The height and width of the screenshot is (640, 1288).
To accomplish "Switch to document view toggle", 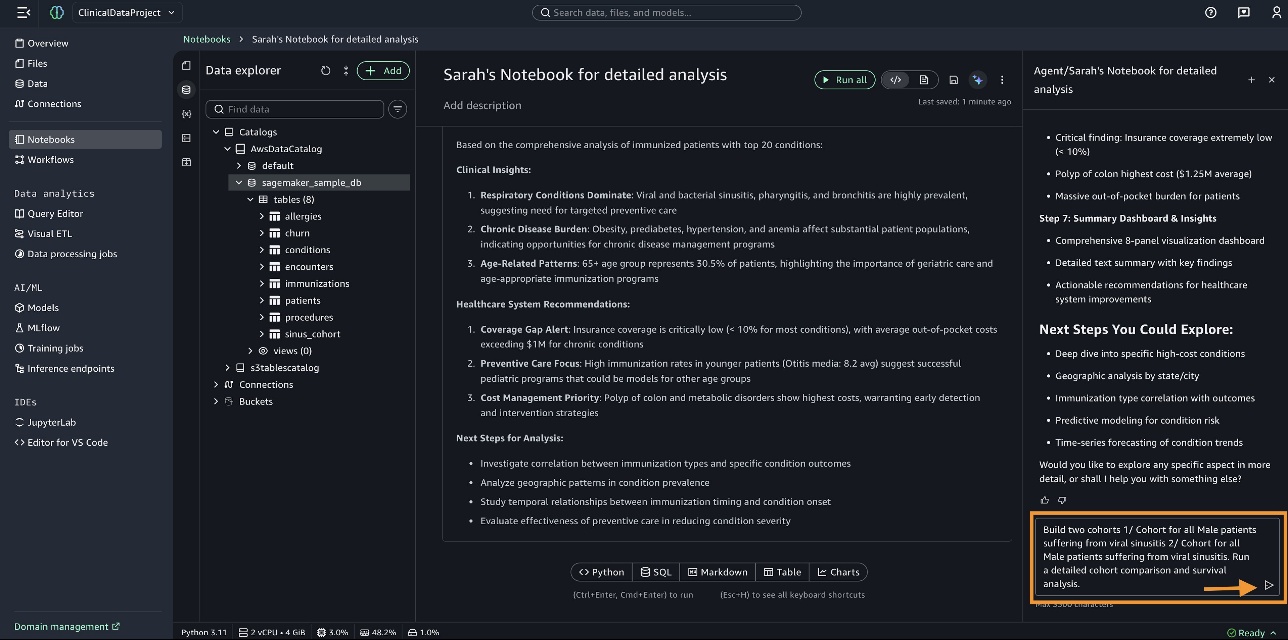I will pos(923,80).
